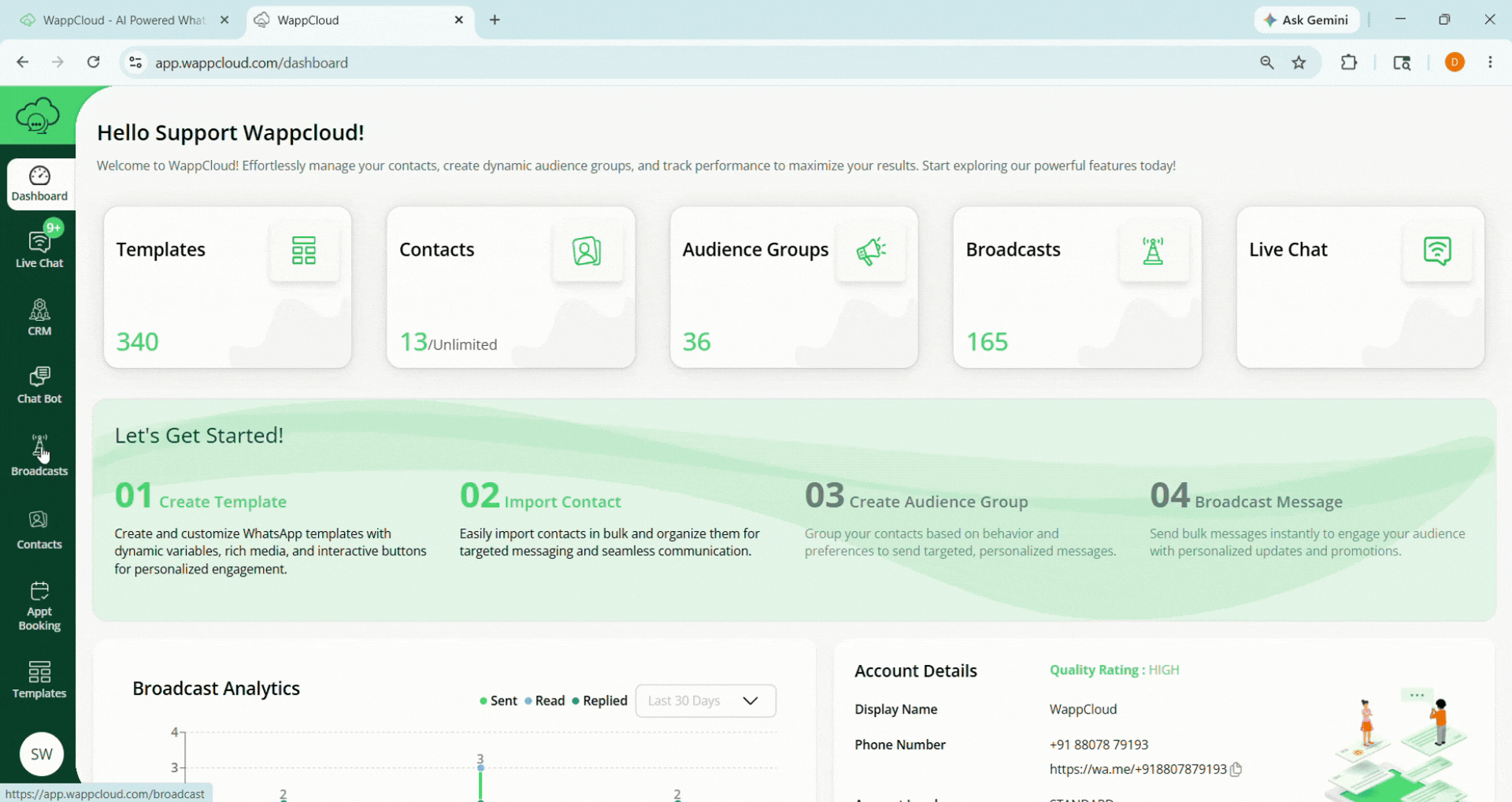The height and width of the screenshot is (802, 1512).
Task: Open the Audience Groups summary card
Action: [x=794, y=288]
